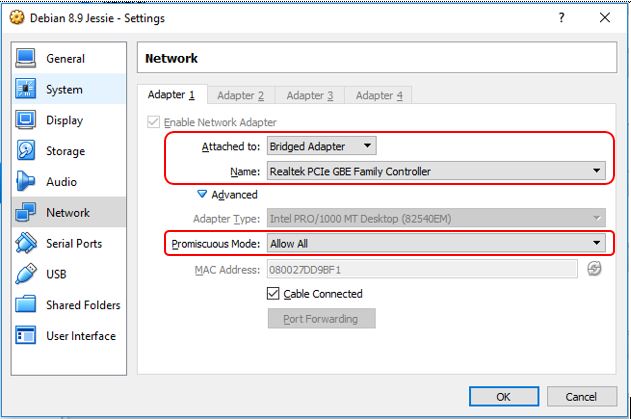Toggle the Enable Network Adapter checkbox
The height and width of the screenshot is (420, 631).
point(153,122)
